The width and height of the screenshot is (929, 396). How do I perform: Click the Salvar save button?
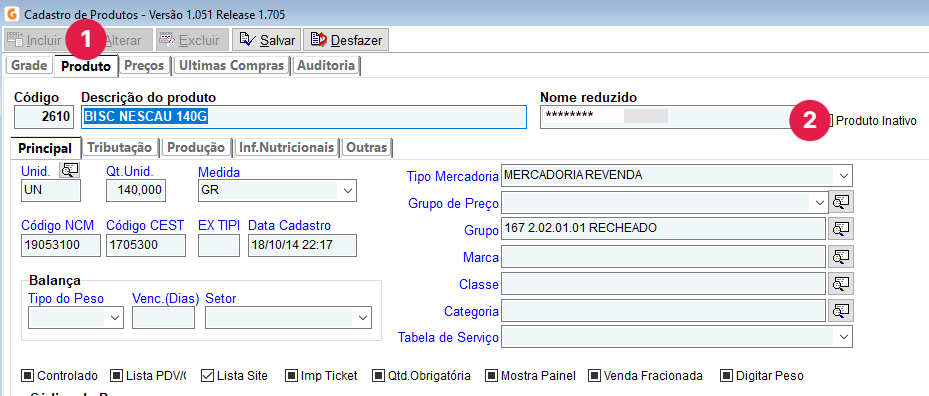click(267, 40)
